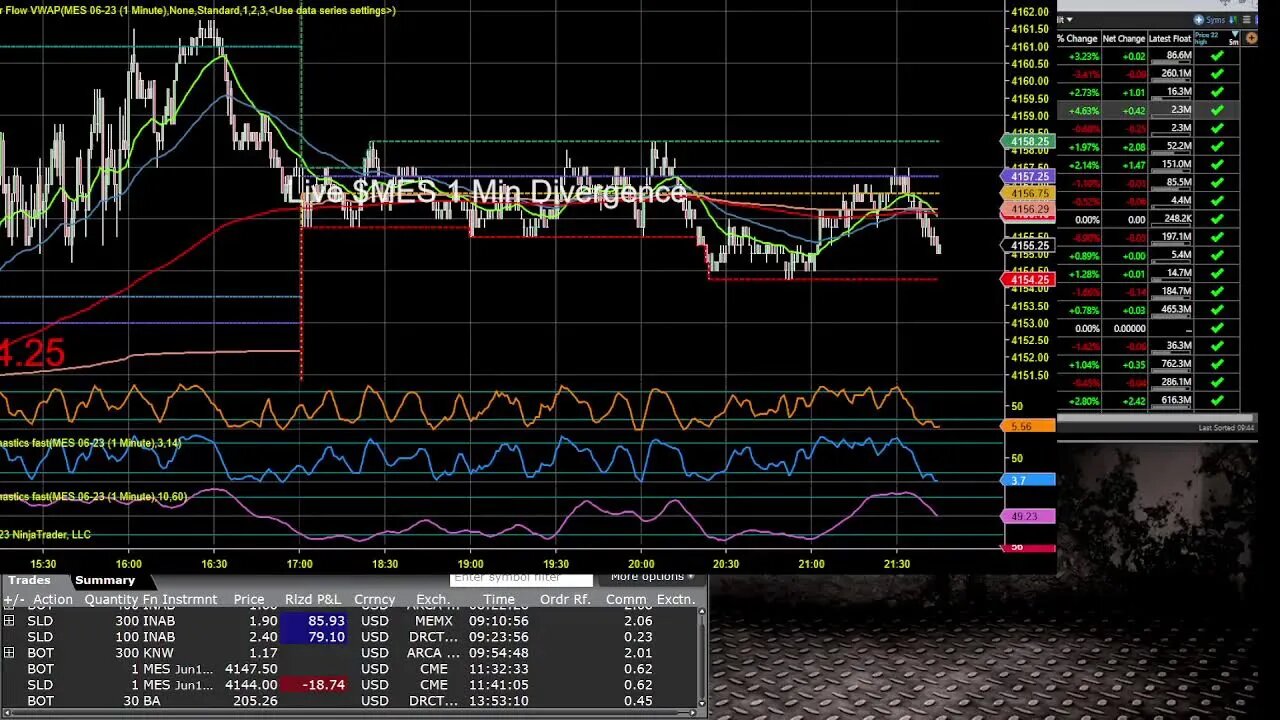The height and width of the screenshot is (720, 1280).
Task: Click the checkmark in the 197.1M float row
Action: (1217, 237)
